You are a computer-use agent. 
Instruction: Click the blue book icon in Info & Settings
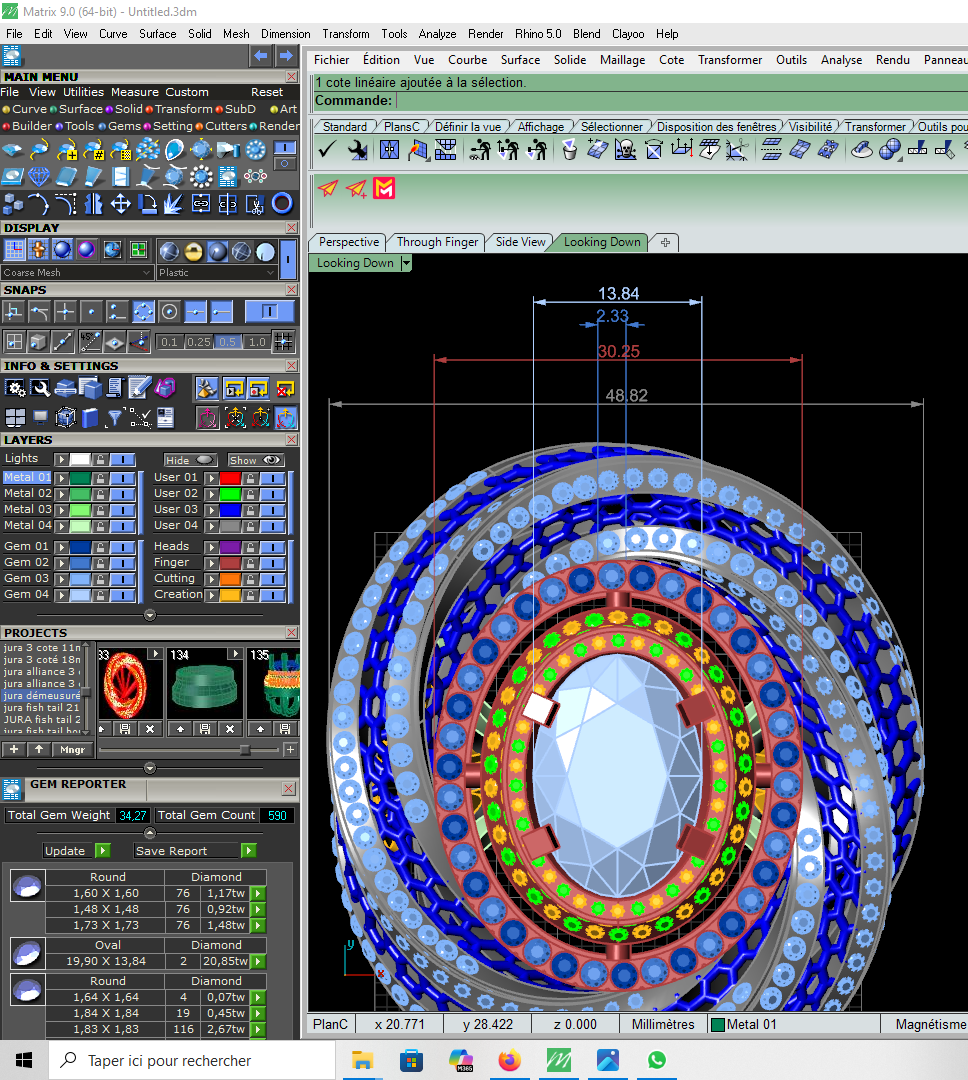[90, 417]
